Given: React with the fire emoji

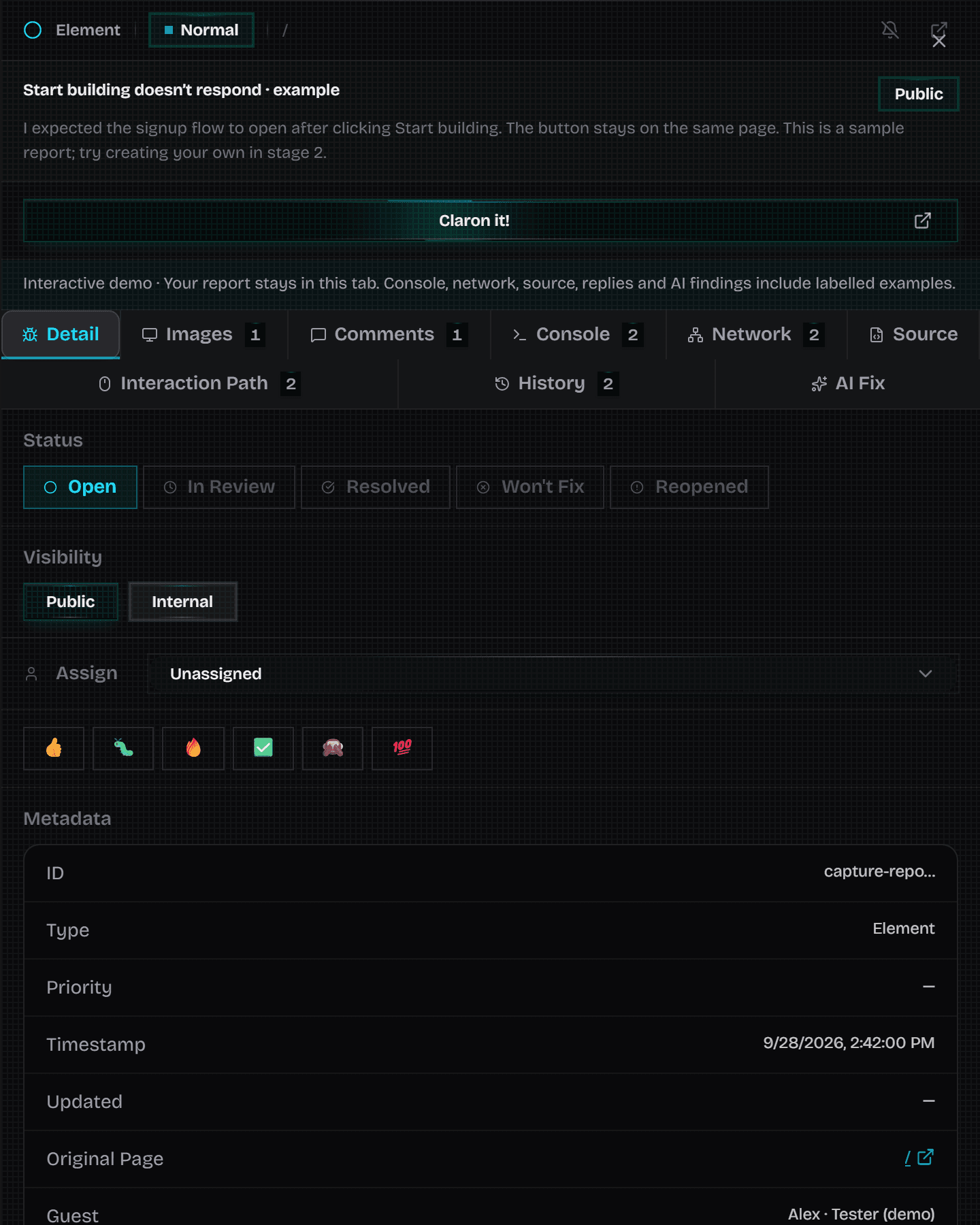Looking at the screenshot, I should point(193,748).
